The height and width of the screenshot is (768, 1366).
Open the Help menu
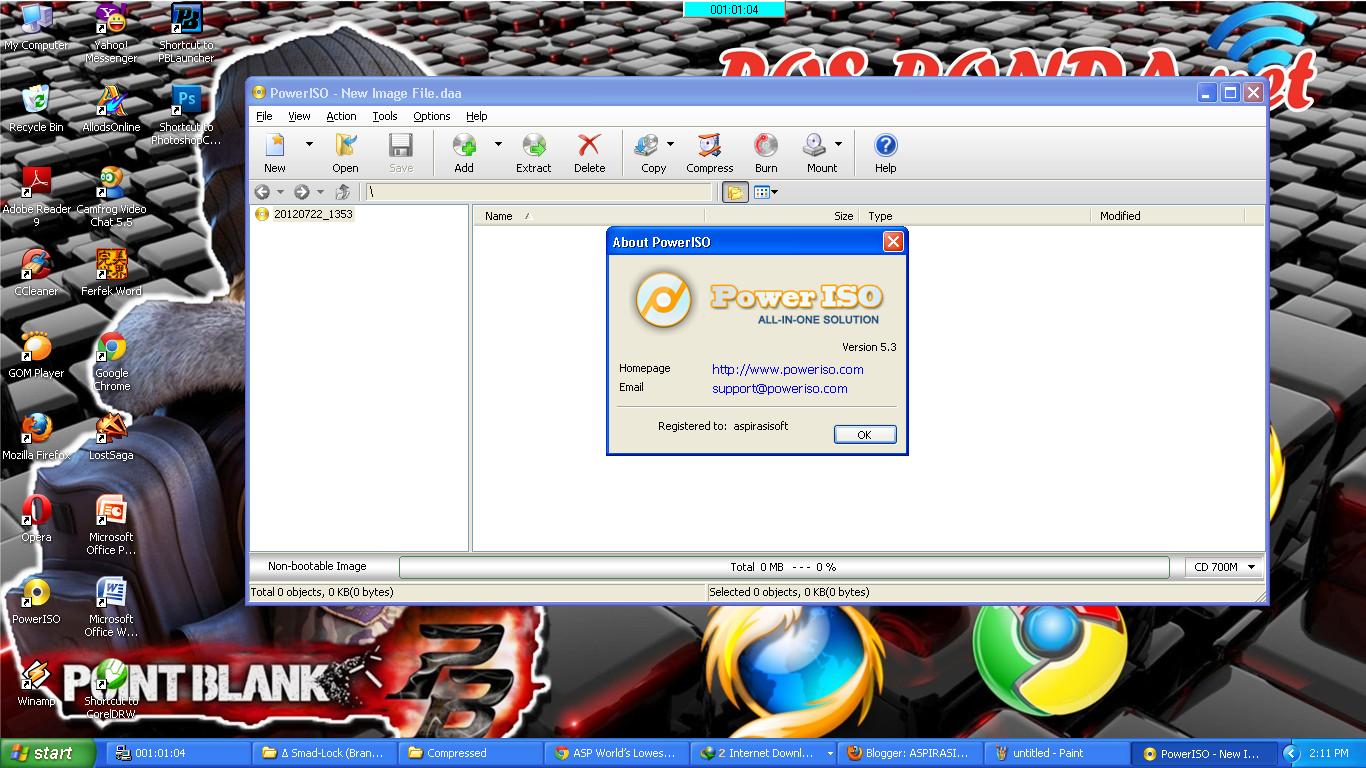[477, 116]
